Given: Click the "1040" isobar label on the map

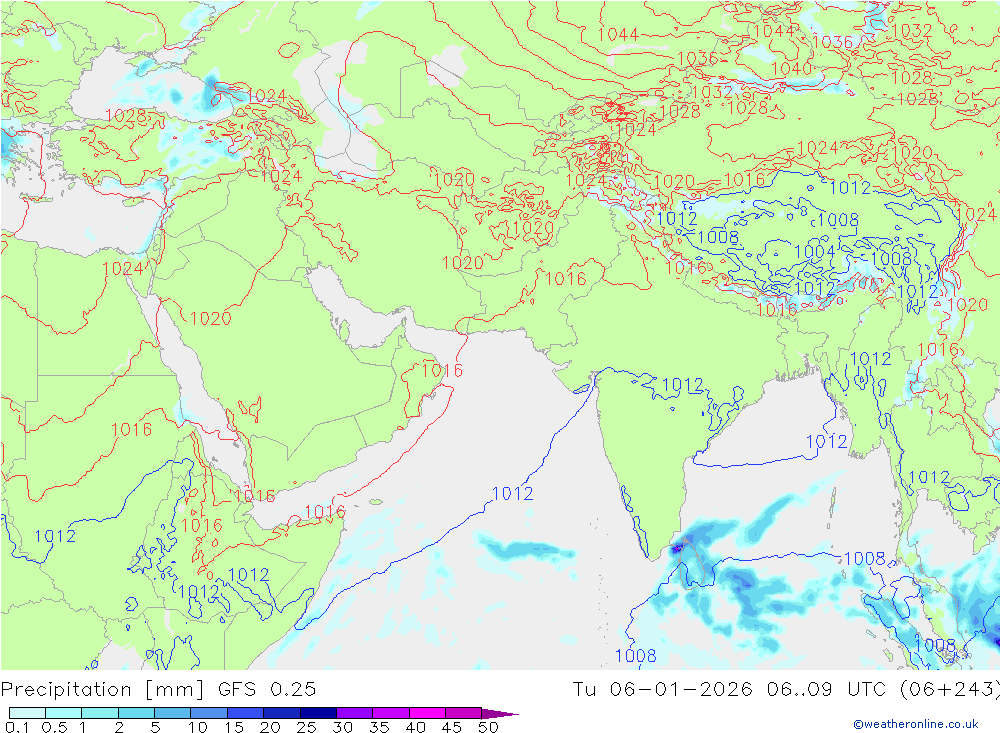Looking at the screenshot, I should pos(791,68).
